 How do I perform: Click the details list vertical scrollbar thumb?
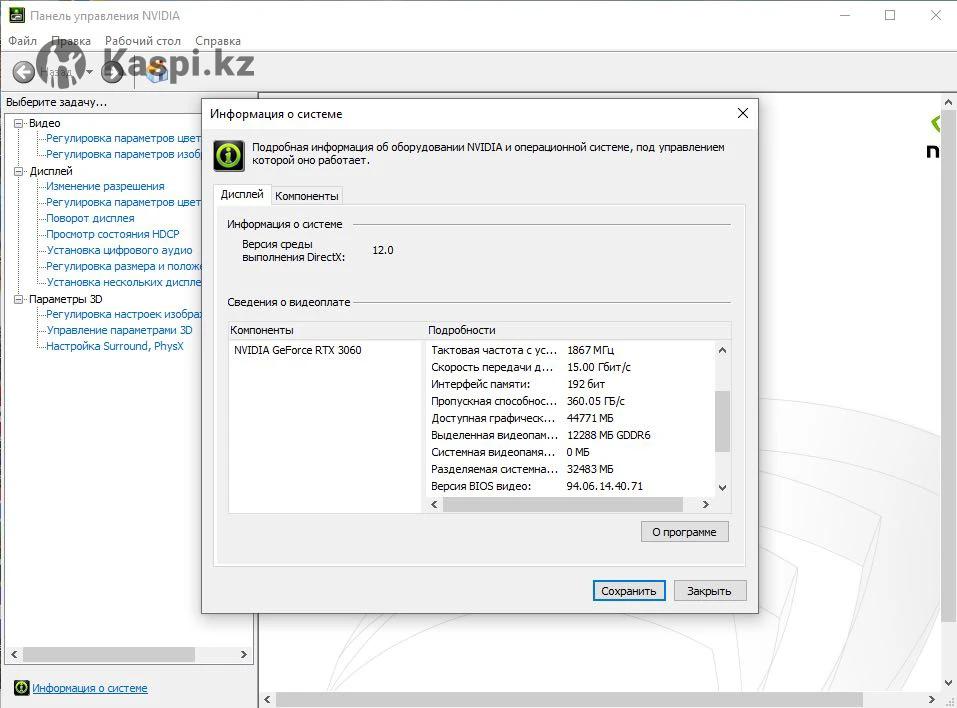(x=723, y=421)
